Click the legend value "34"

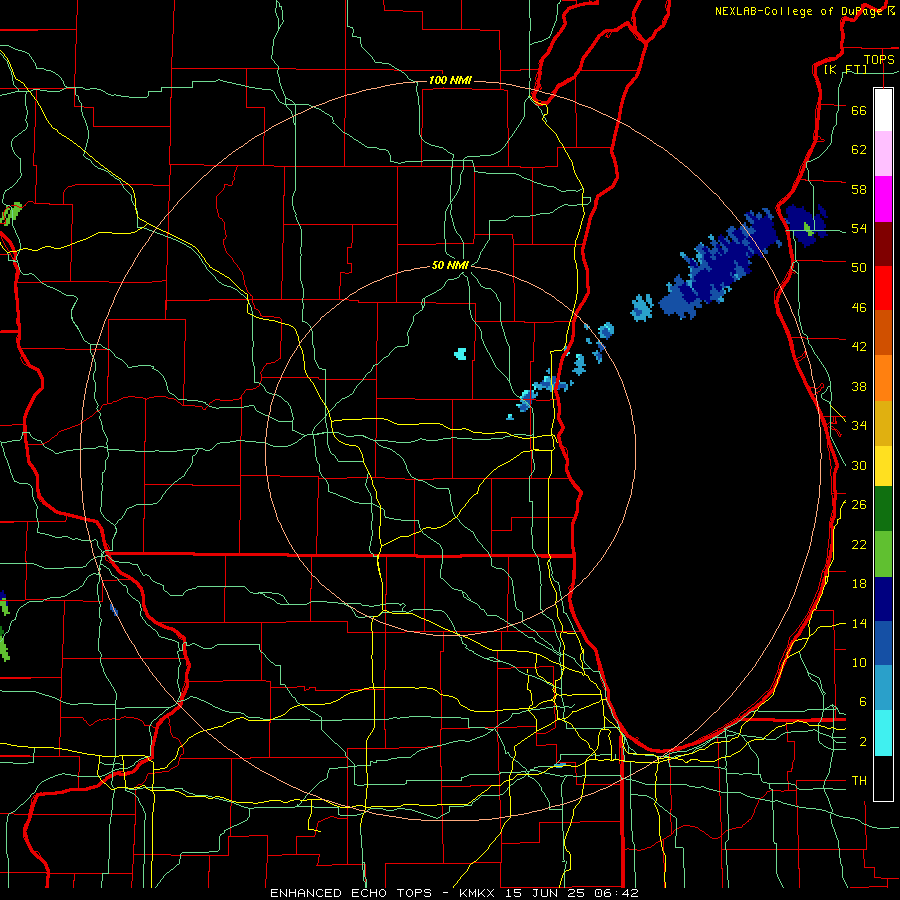[859, 426]
